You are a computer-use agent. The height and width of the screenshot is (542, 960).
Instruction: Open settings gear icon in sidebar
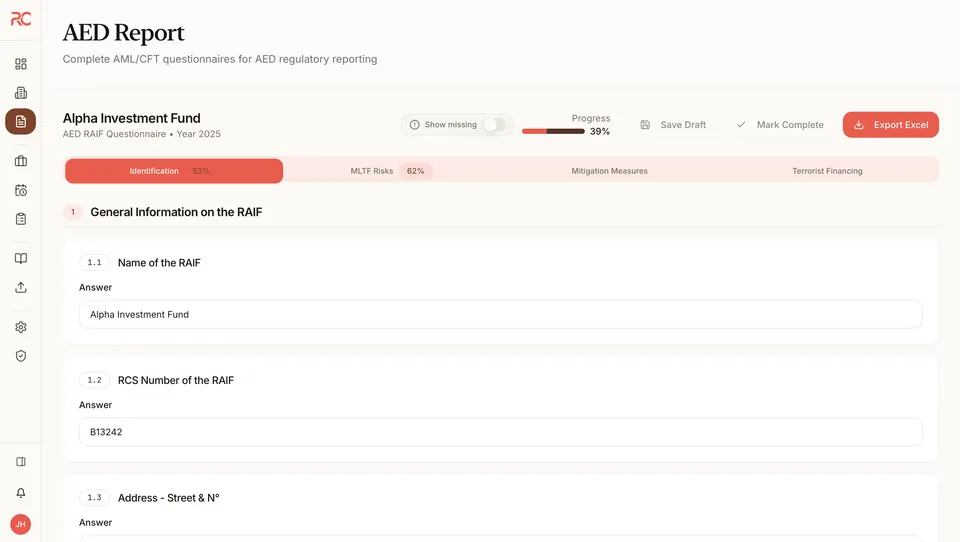click(x=21, y=327)
